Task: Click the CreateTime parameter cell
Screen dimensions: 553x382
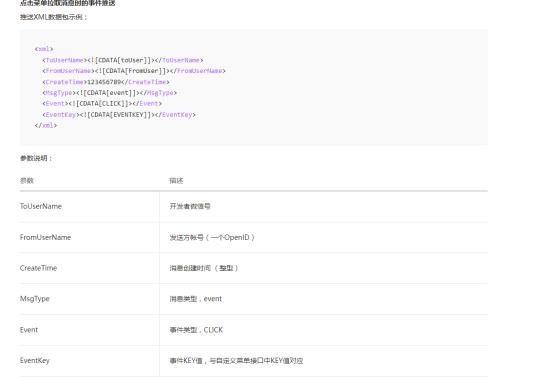Action: (38, 268)
